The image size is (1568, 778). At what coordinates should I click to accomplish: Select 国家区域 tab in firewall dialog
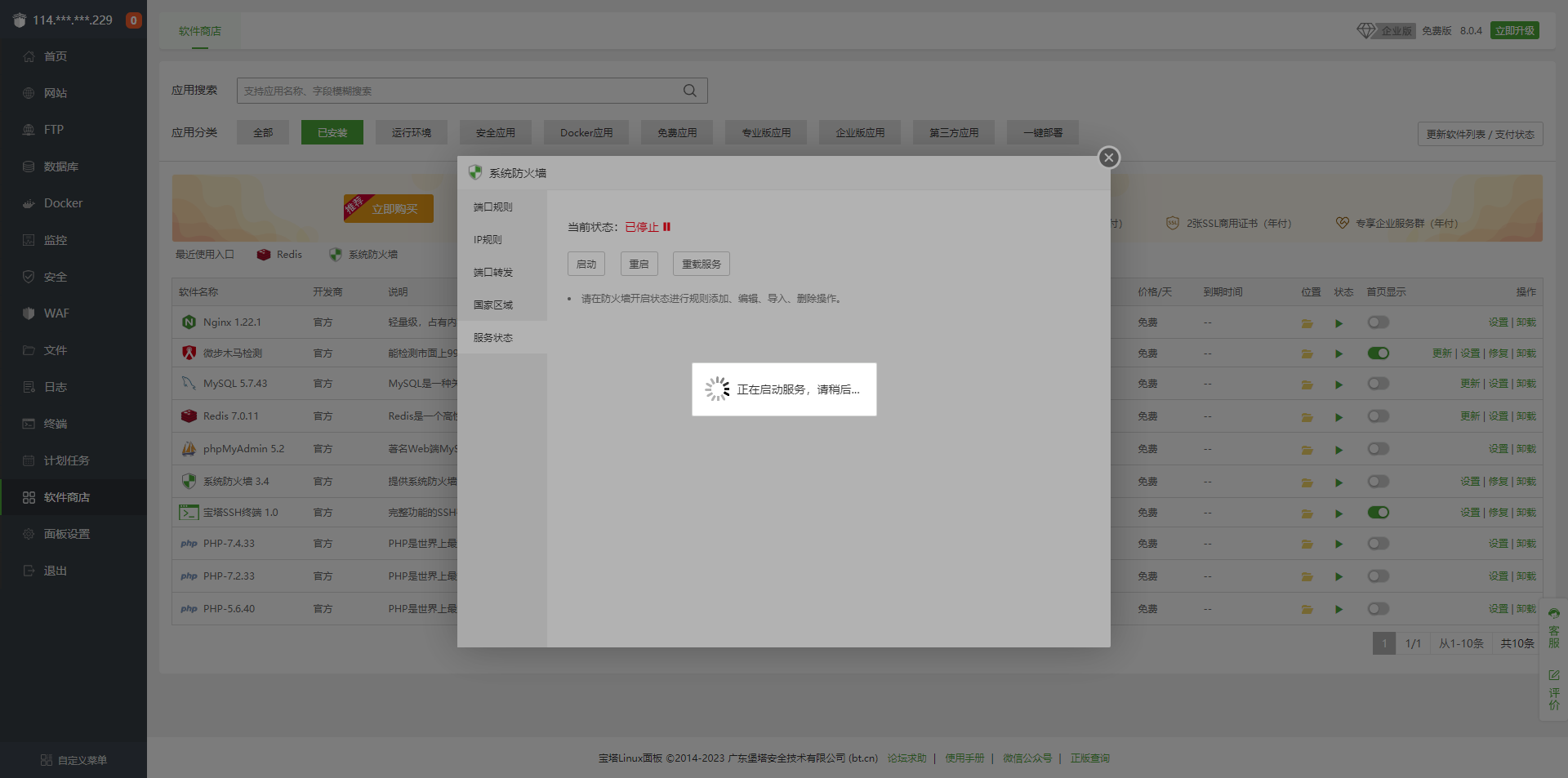[502, 305]
